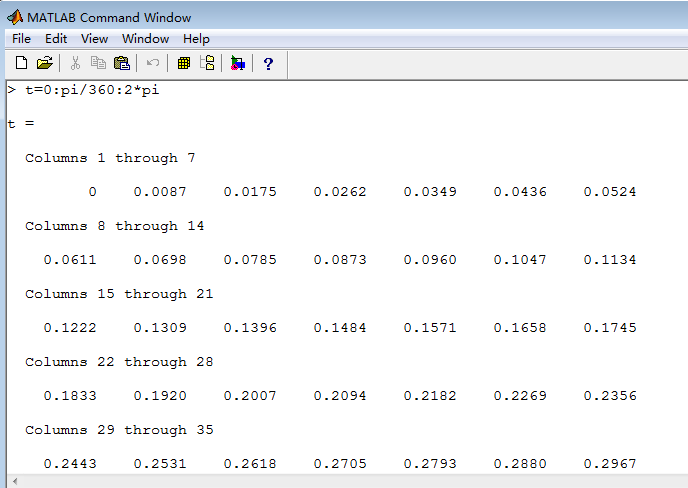Click the value 0.2967

click(610, 464)
